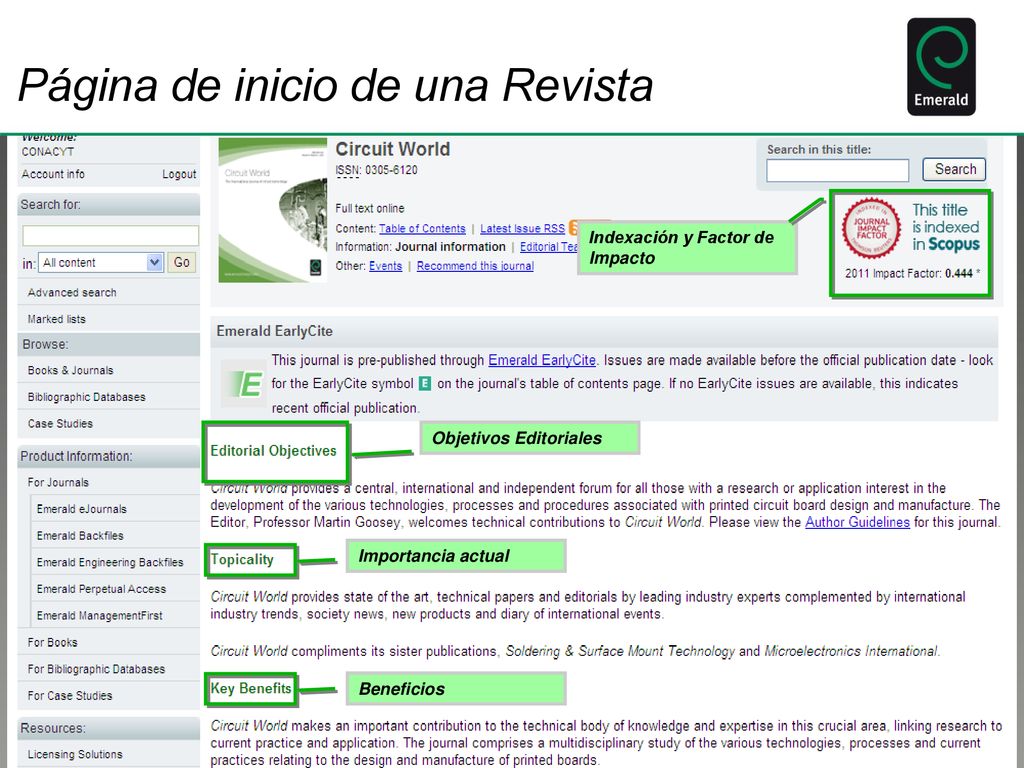Open Licensing Solutions under Resources
Viewport: 1024px width, 768px height.
[75, 754]
